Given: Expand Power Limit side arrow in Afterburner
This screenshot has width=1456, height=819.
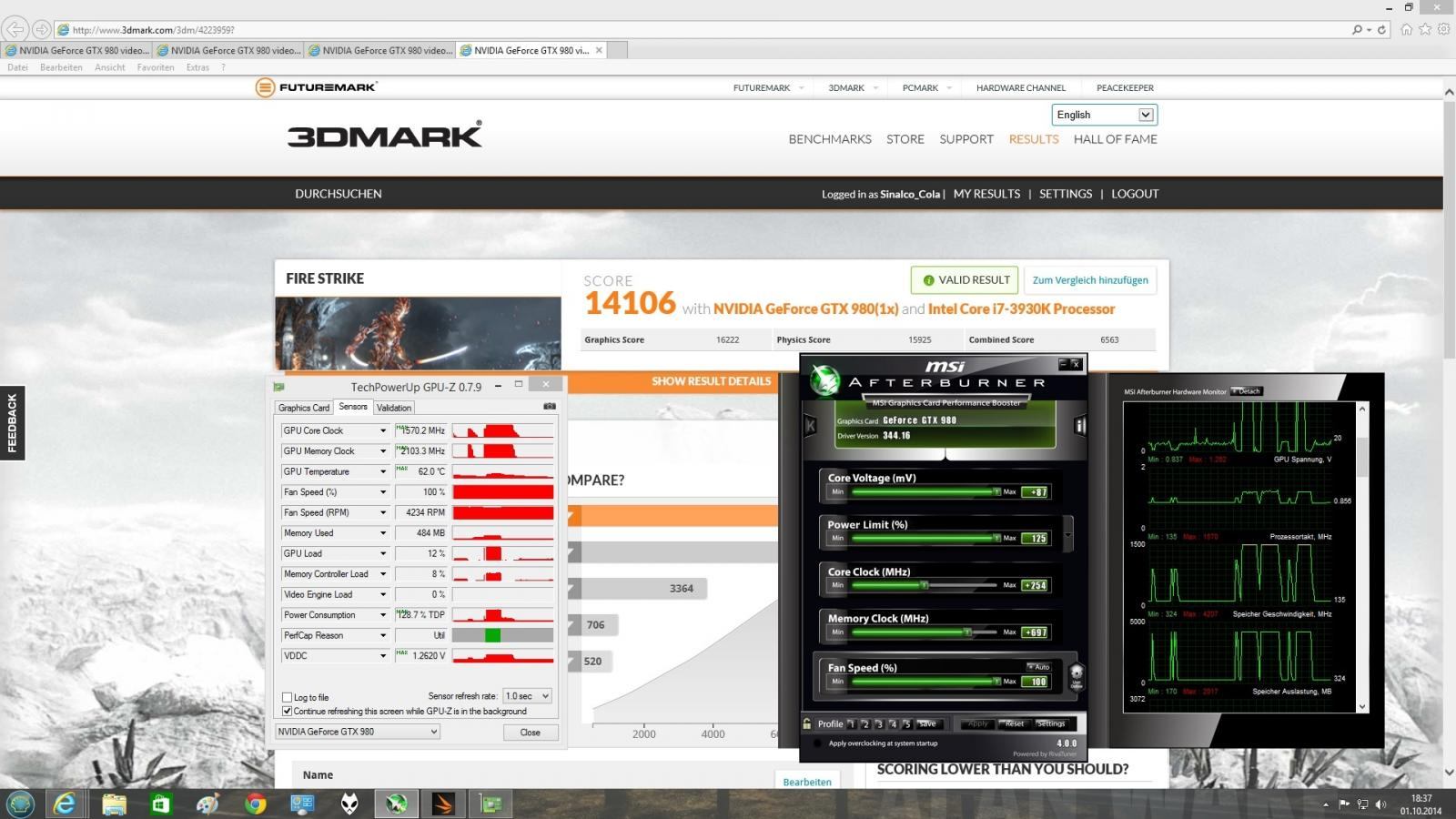Looking at the screenshot, I should [x=1068, y=533].
